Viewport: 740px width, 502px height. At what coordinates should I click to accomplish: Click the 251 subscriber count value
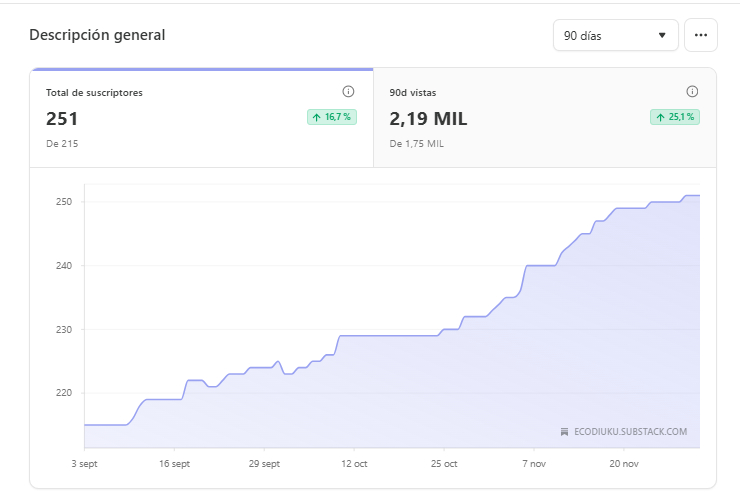62,119
